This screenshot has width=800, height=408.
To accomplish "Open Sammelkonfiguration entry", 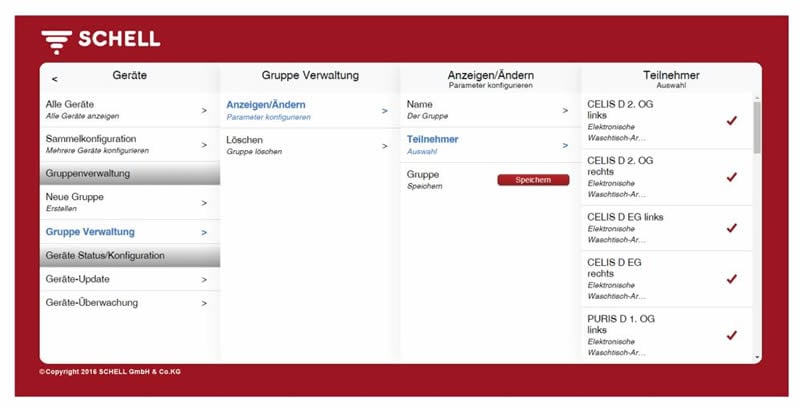I will [130, 144].
